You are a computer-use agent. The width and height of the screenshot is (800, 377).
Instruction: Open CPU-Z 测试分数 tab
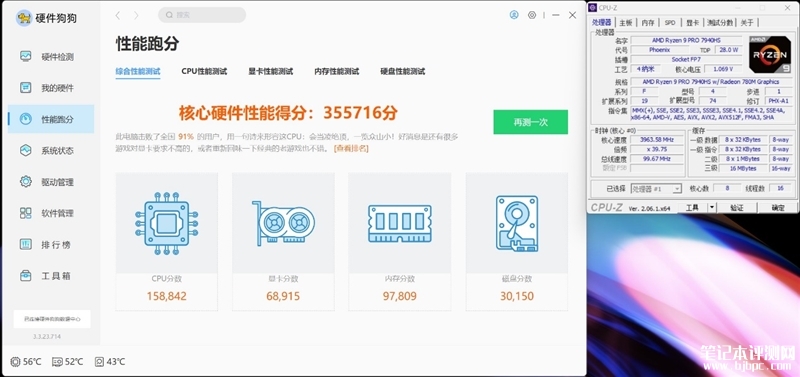[720, 23]
